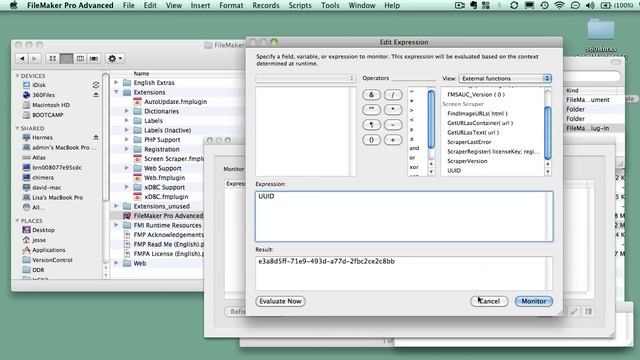Screen dimensions: 640x360
Task: Eject Hermes shared server
Action: coord(96,137)
